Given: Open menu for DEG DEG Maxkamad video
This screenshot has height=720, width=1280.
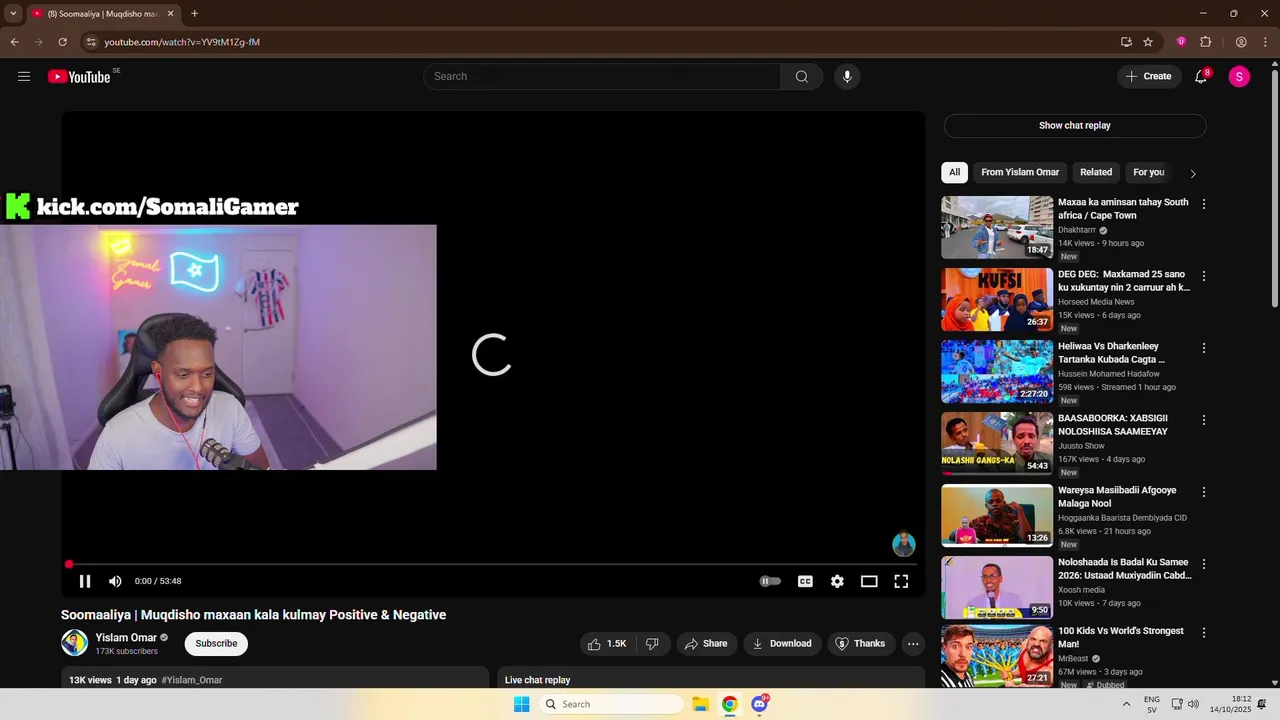Looking at the screenshot, I should pos(1204,276).
